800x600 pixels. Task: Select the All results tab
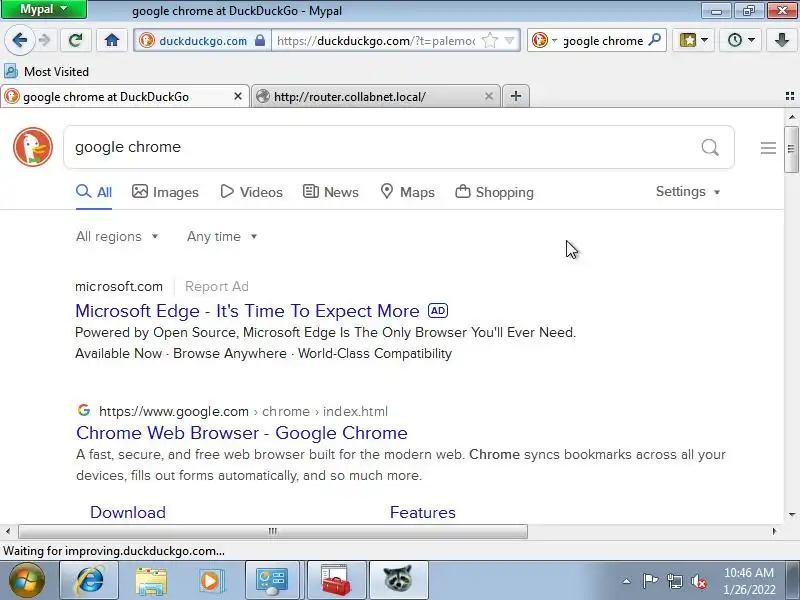click(x=94, y=192)
